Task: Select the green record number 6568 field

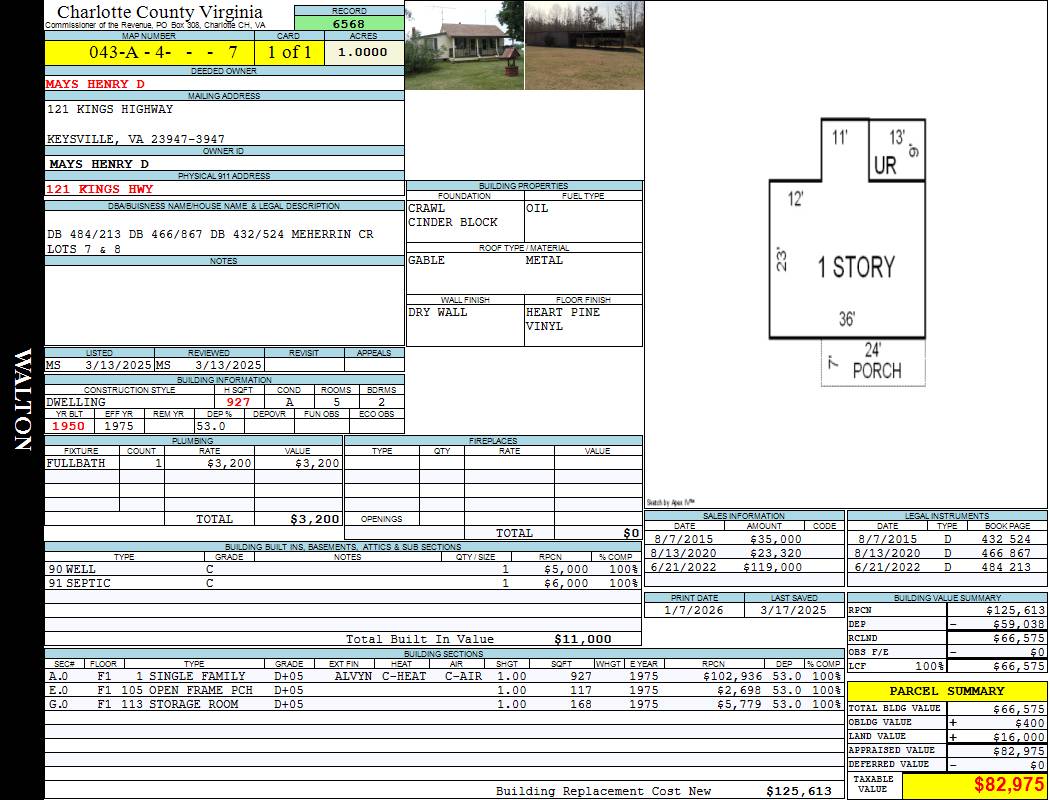Action: tap(349, 24)
